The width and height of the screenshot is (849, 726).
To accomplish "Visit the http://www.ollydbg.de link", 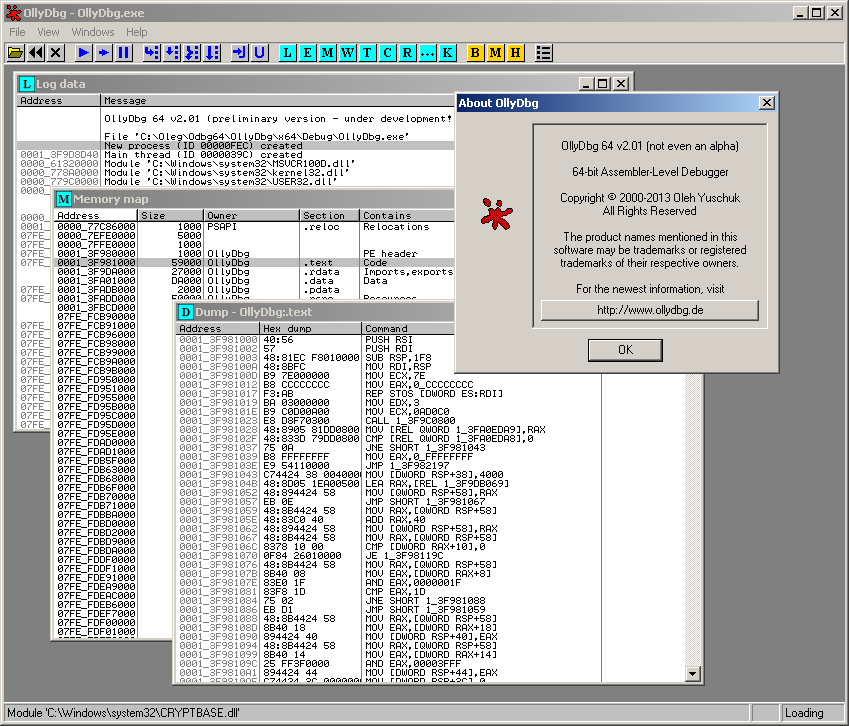I will coord(650,310).
